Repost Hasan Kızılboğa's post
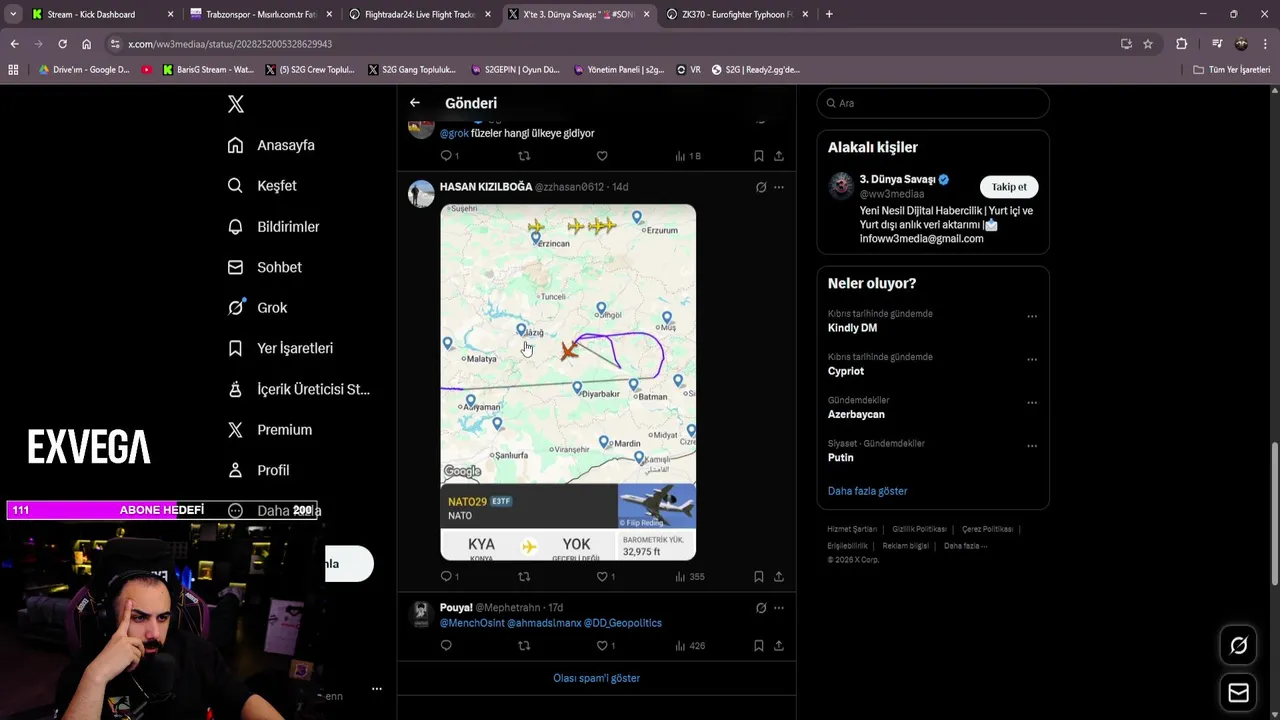This screenshot has height=720, width=1280. [524, 577]
